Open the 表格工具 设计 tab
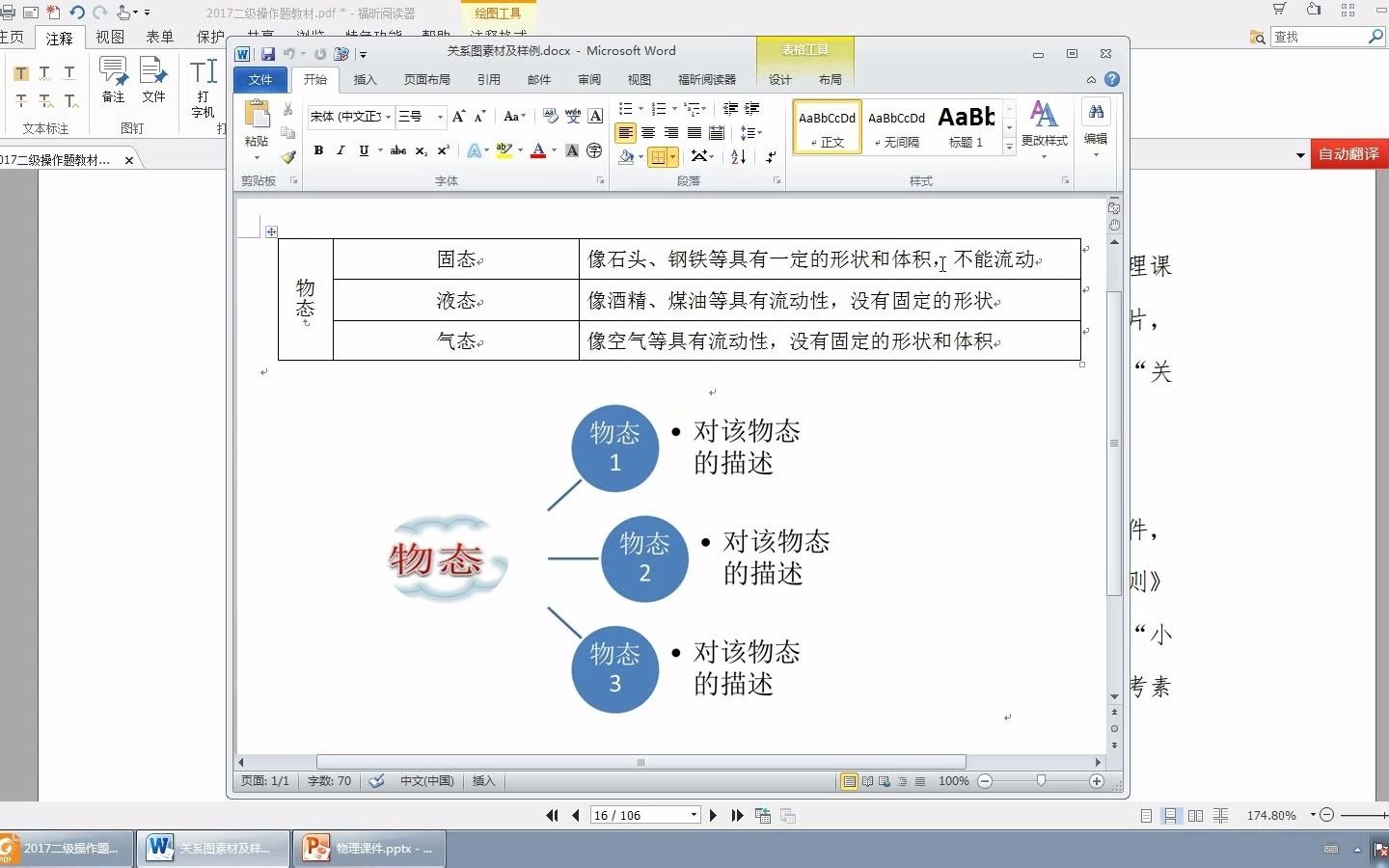Screen dimensions: 1389x868 779,80
